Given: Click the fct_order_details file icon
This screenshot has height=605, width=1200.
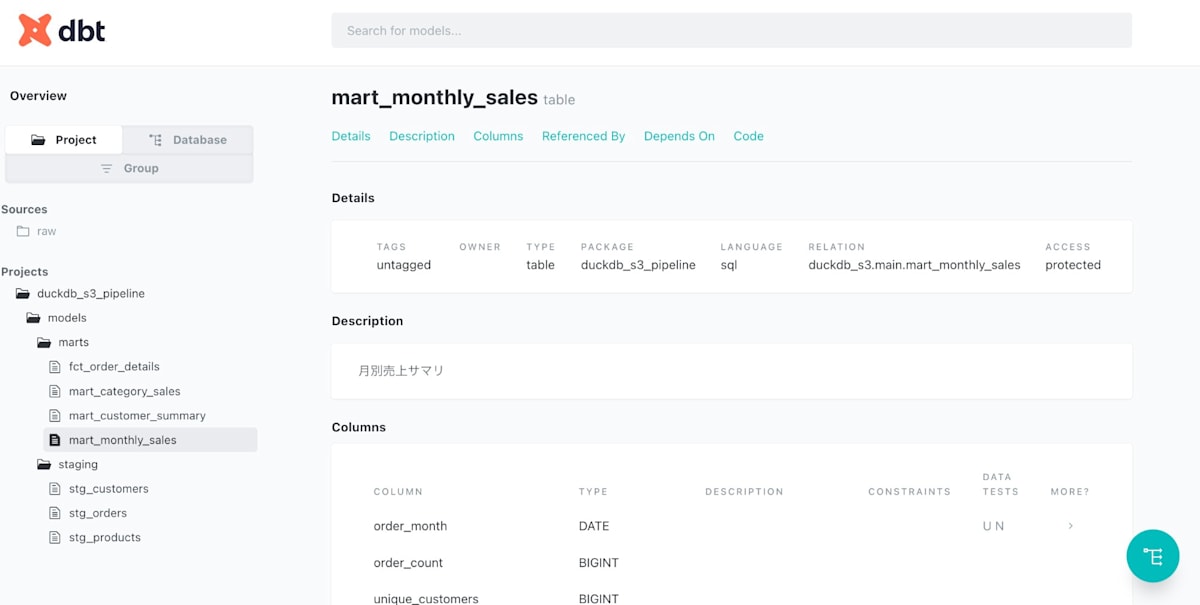Looking at the screenshot, I should [55, 367].
